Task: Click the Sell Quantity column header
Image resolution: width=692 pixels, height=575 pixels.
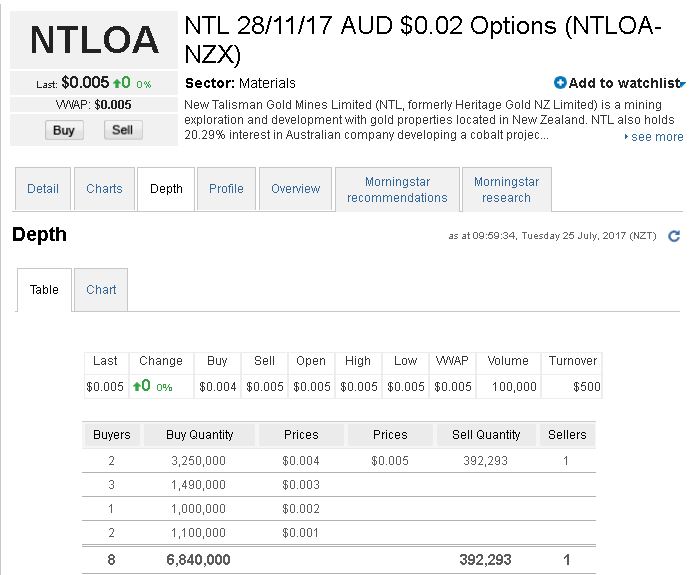Action: [486, 435]
